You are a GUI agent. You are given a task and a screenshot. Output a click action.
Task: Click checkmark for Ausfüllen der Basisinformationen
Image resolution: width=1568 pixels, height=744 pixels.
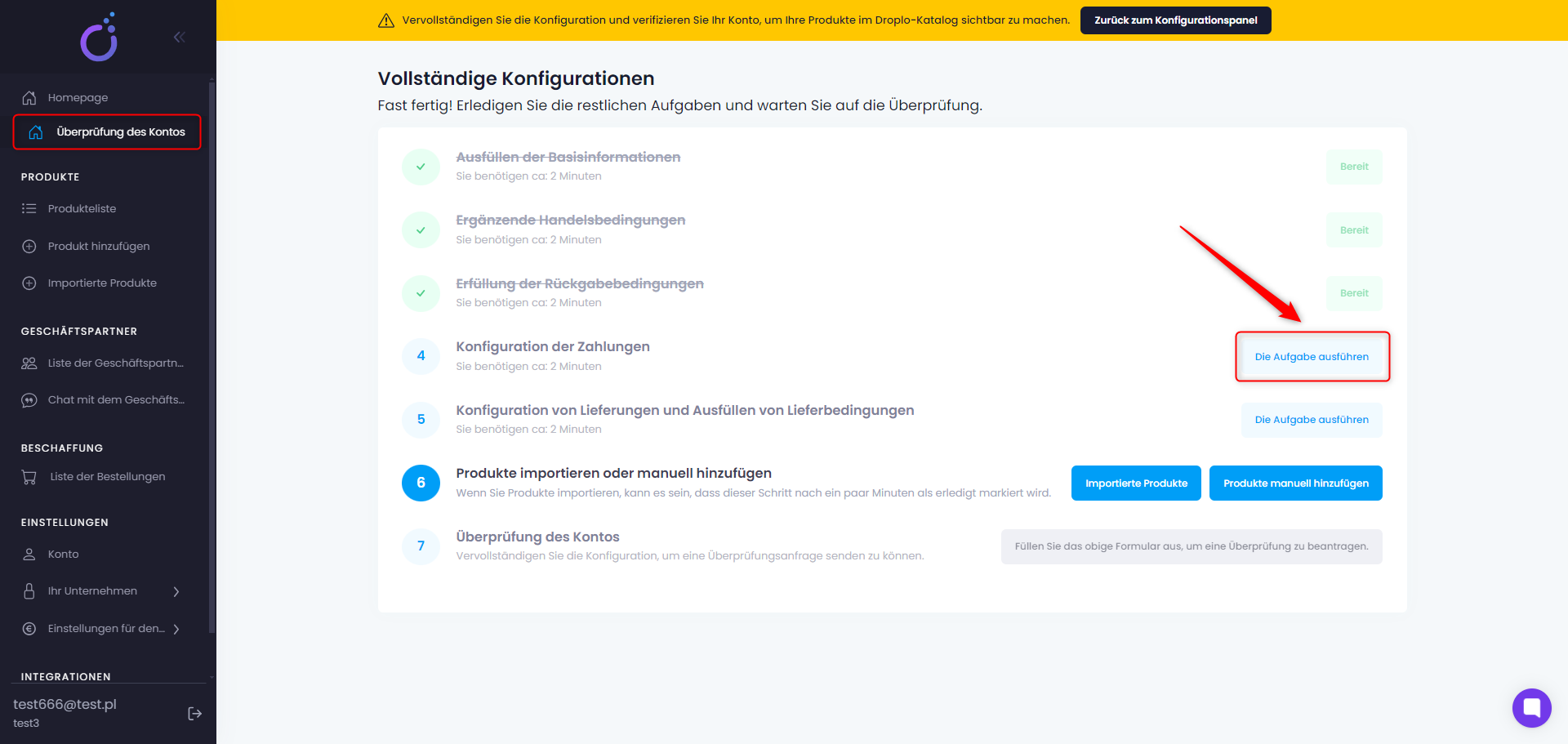[421, 167]
